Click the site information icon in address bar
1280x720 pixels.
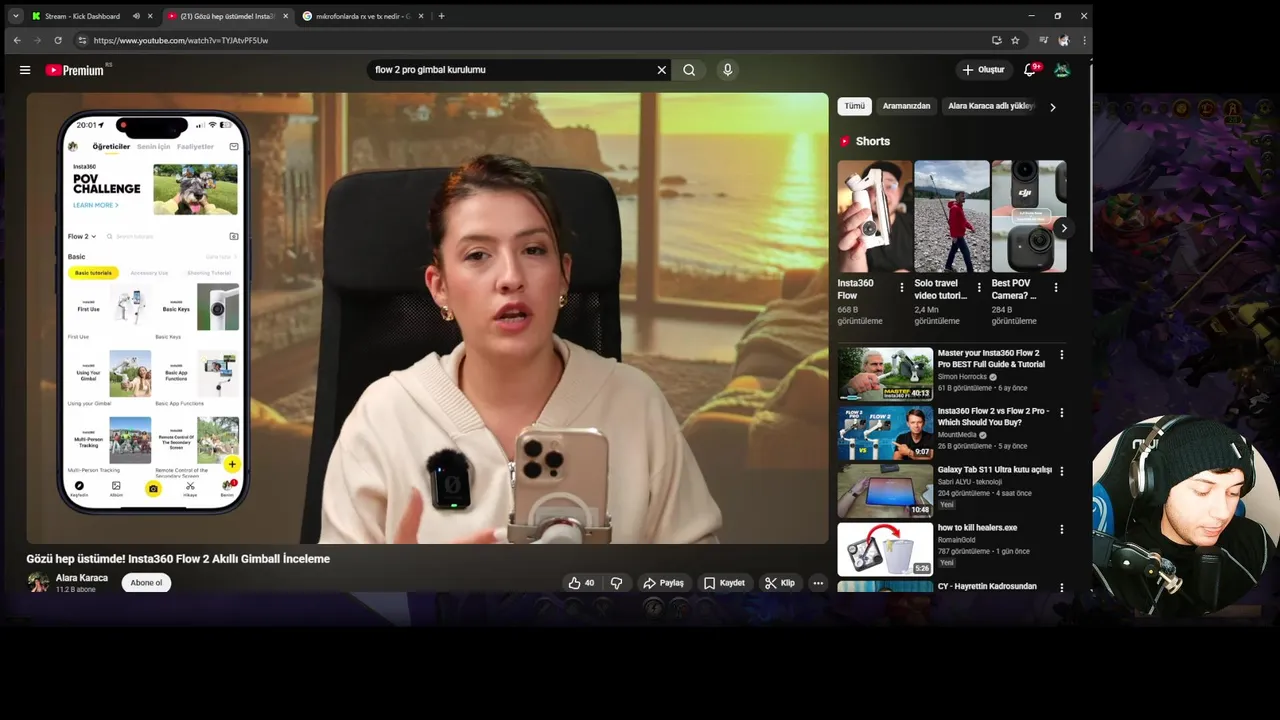tap(82, 40)
